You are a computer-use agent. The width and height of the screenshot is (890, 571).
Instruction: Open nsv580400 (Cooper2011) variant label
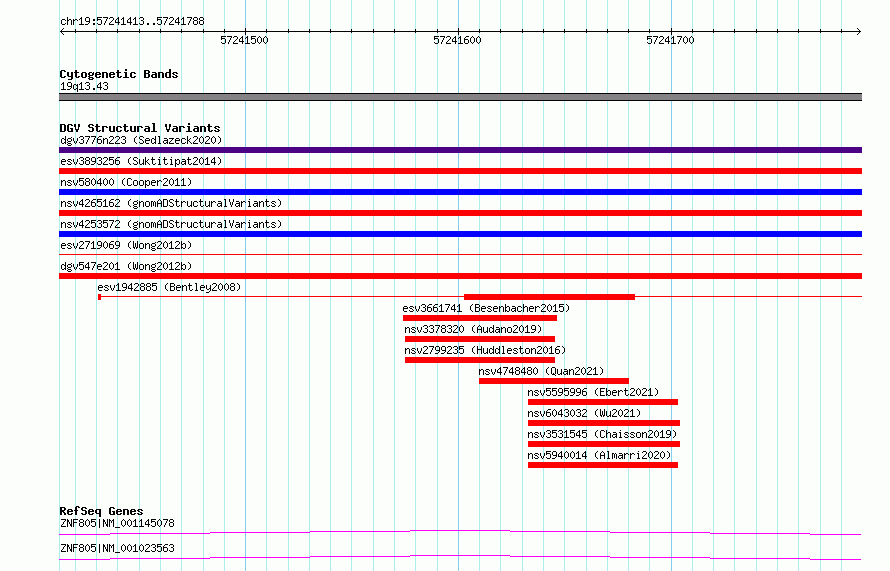click(x=126, y=182)
